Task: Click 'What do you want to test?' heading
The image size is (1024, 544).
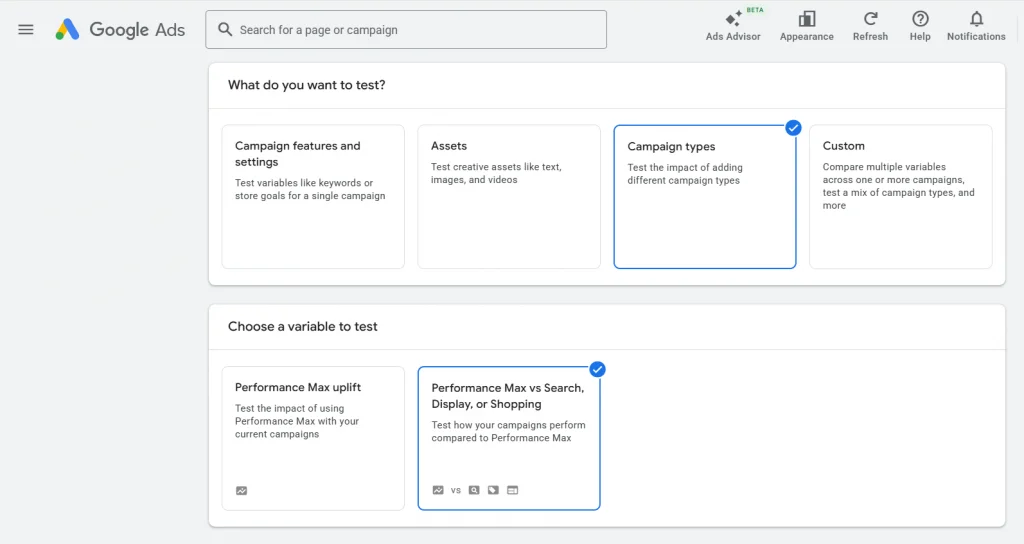Action: 306,85
